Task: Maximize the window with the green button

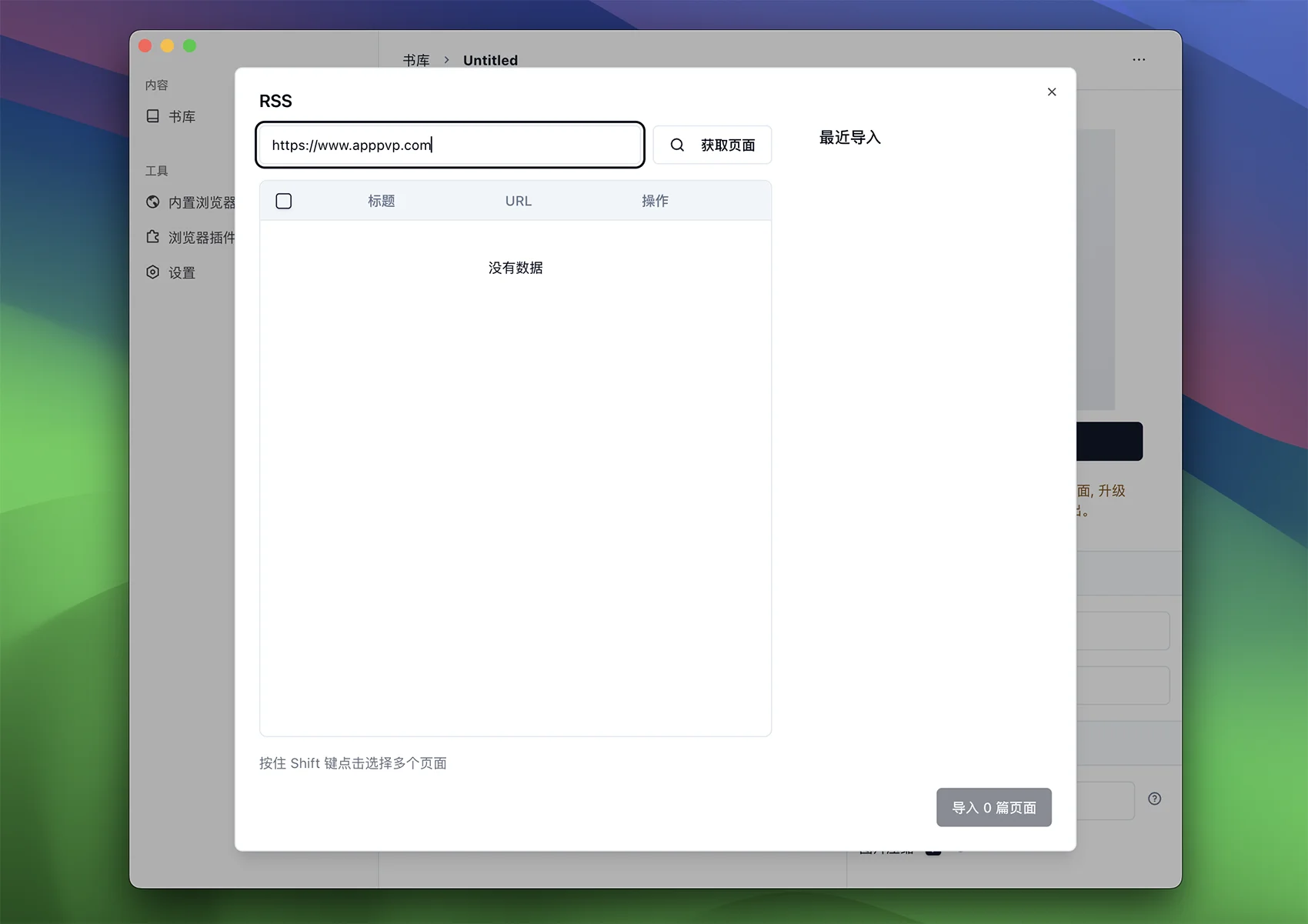Action: tap(190, 46)
